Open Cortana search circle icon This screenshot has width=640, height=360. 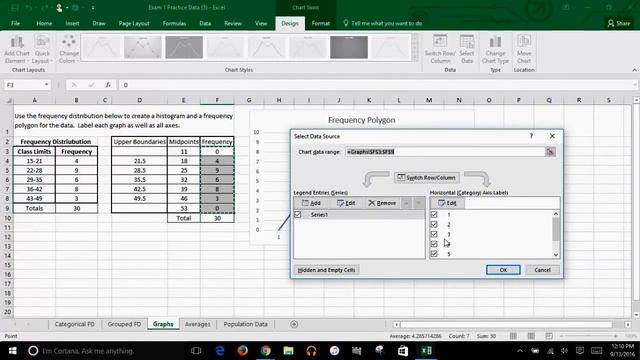tap(33, 351)
